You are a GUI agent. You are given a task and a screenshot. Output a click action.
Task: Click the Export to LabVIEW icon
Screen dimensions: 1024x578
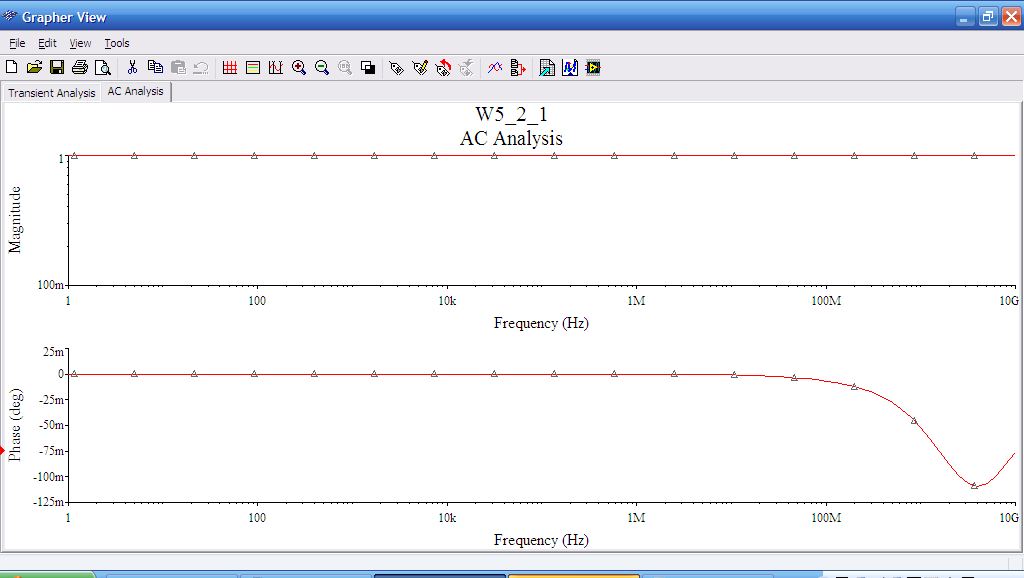[593, 67]
